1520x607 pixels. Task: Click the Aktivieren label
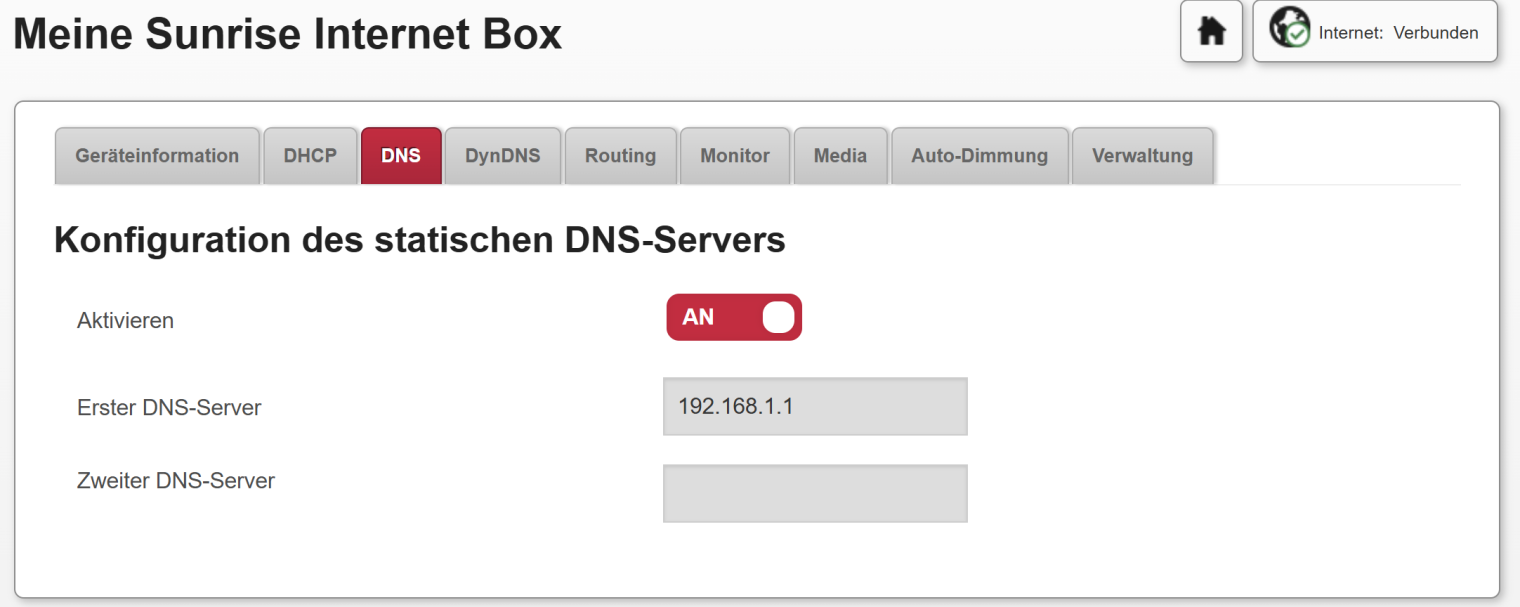click(x=125, y=321)
